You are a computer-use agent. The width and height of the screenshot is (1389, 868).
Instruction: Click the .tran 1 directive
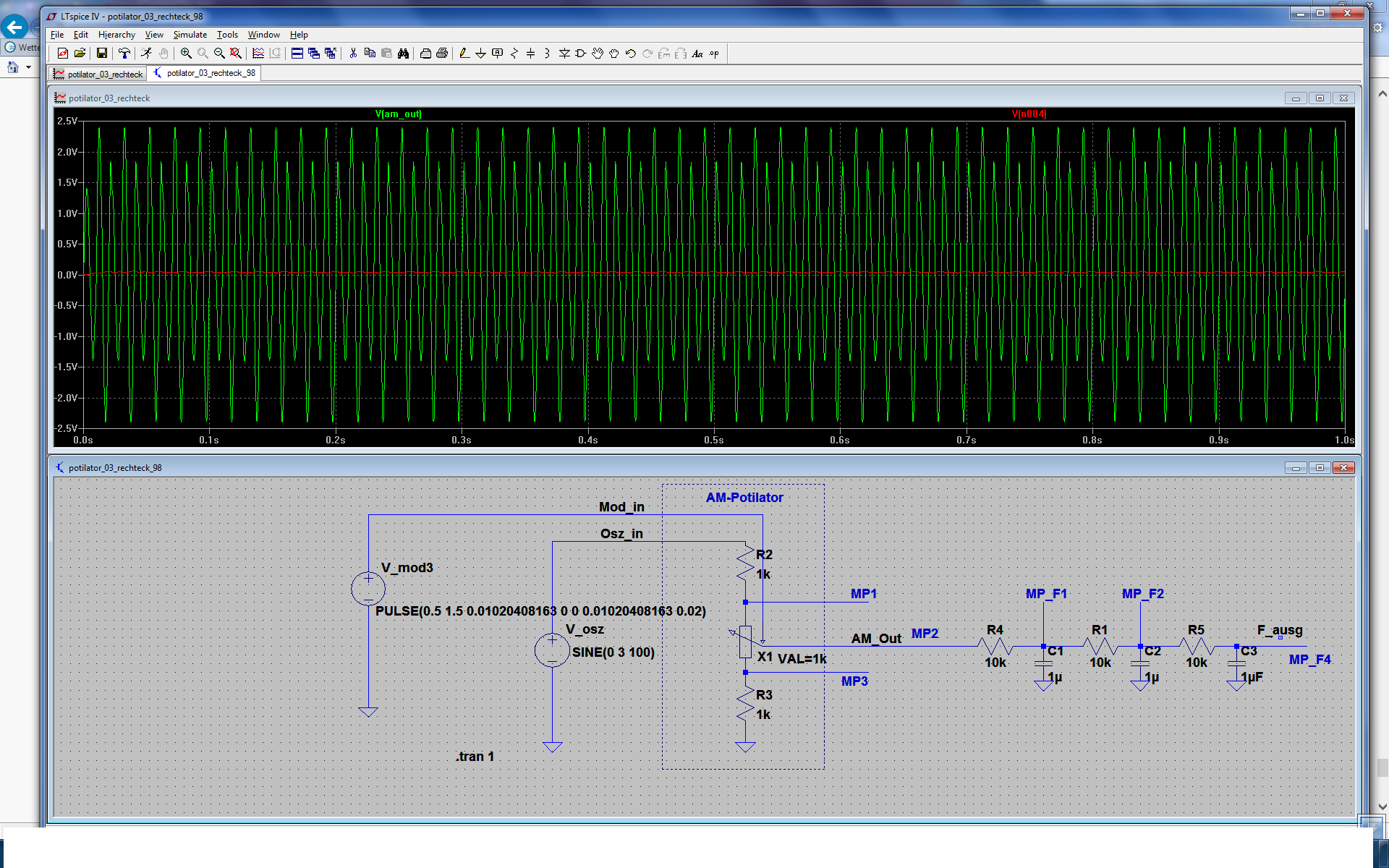point(475,757)
